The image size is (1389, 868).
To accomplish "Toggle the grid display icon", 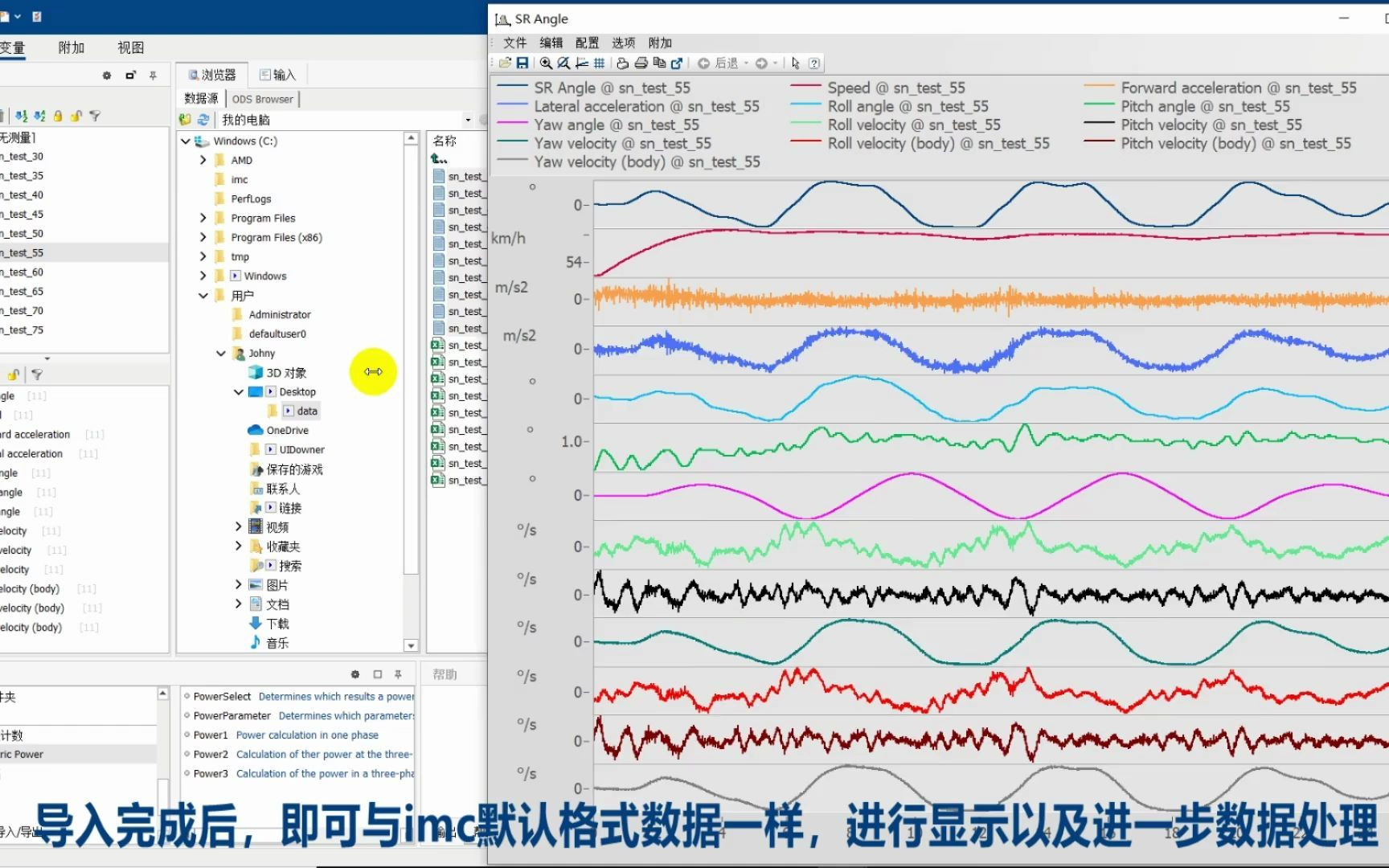I will (x=600, y=63).
